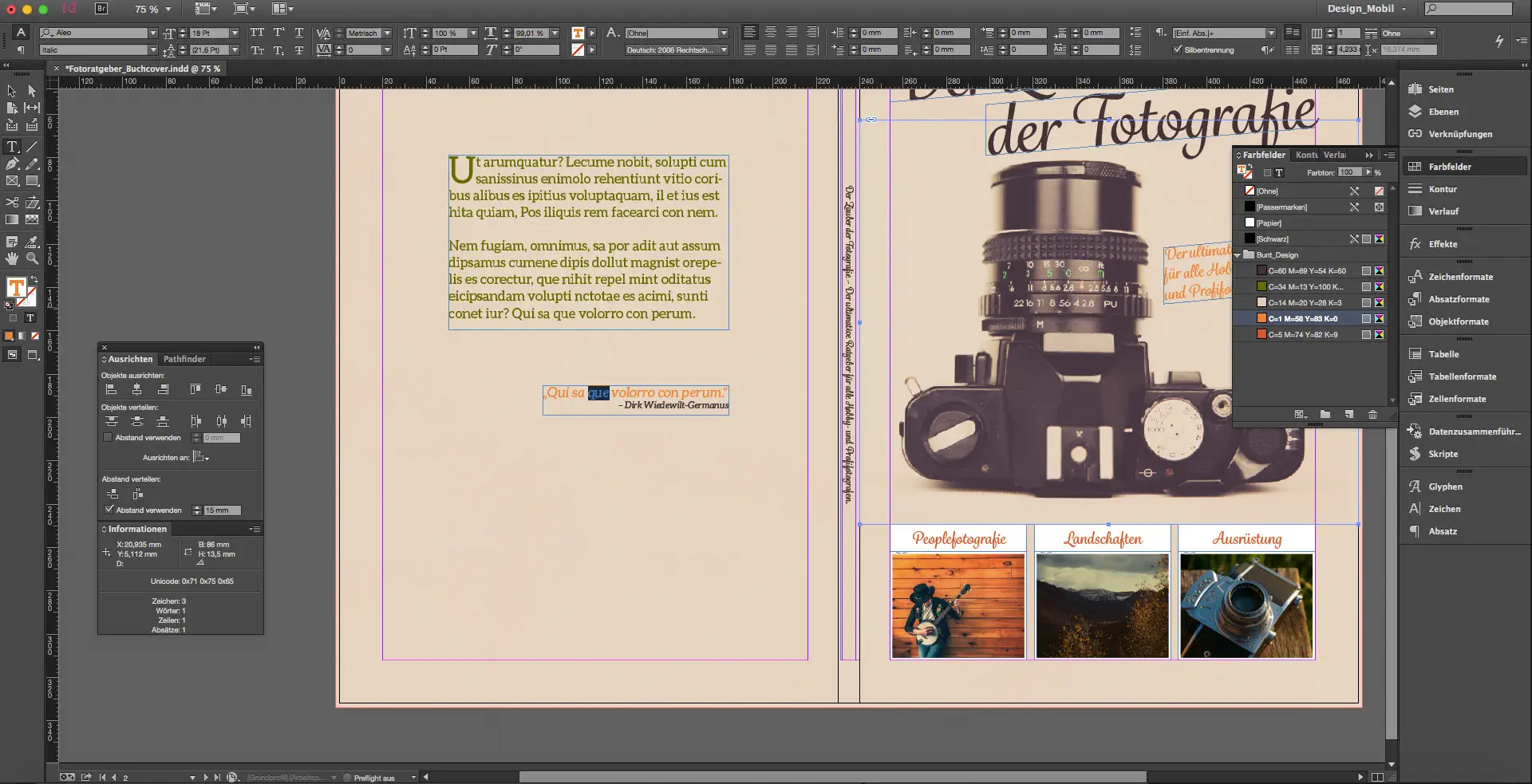Screen dimensions: 1532x784
Task: Enable Abstand verwenden under Objekte verteilen
Action: pyautogui.click(x=108, y=438)
